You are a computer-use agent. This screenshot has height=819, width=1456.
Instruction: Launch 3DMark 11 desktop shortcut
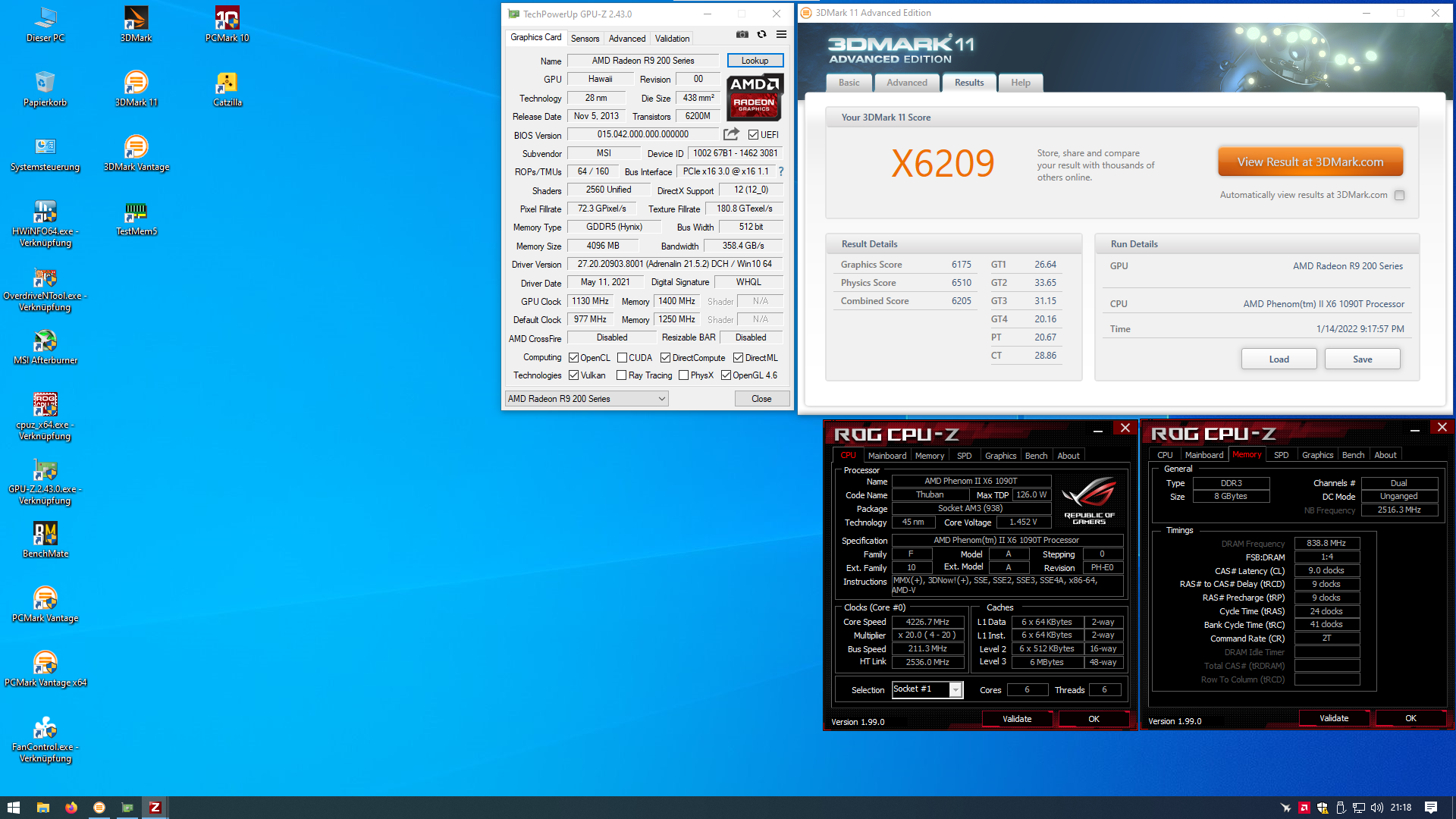click(x=136, y=88)
